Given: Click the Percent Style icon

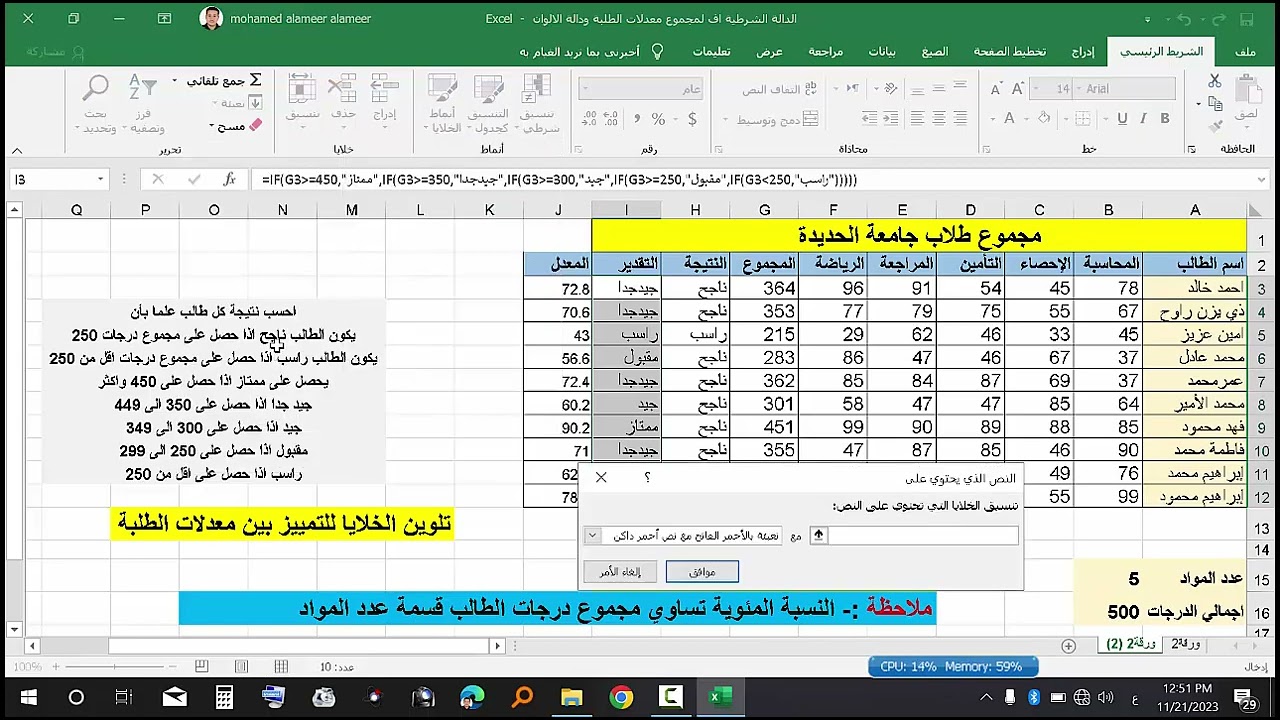Looking at the screenshot, I should 658,119.
